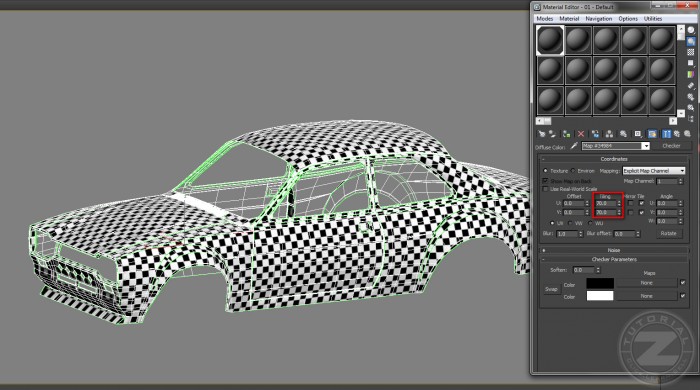Open the Options menu
Viewport: 700px width, 390px height.
pyautogui.click(x=628, y=19)
